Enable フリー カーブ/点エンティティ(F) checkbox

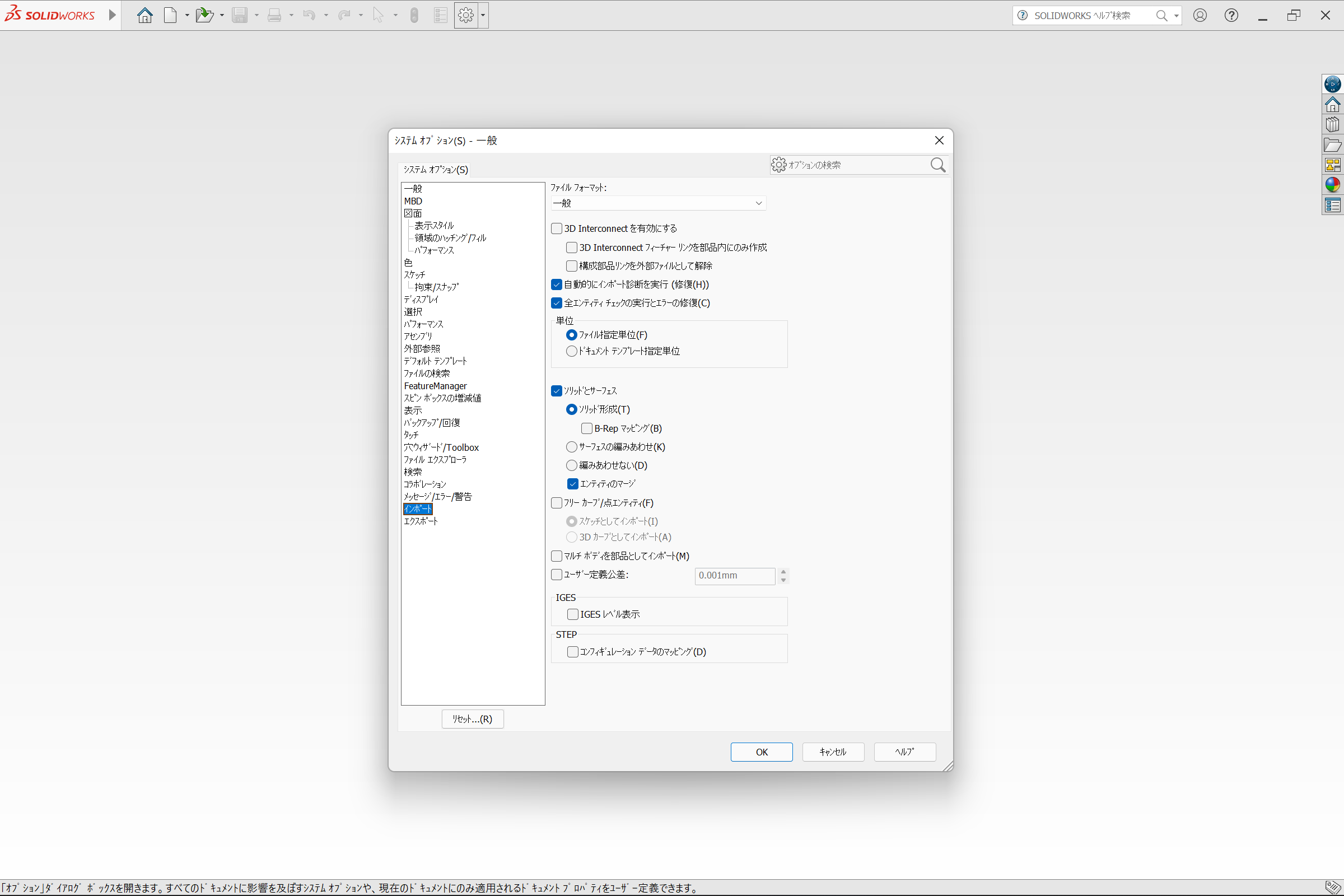557,503
